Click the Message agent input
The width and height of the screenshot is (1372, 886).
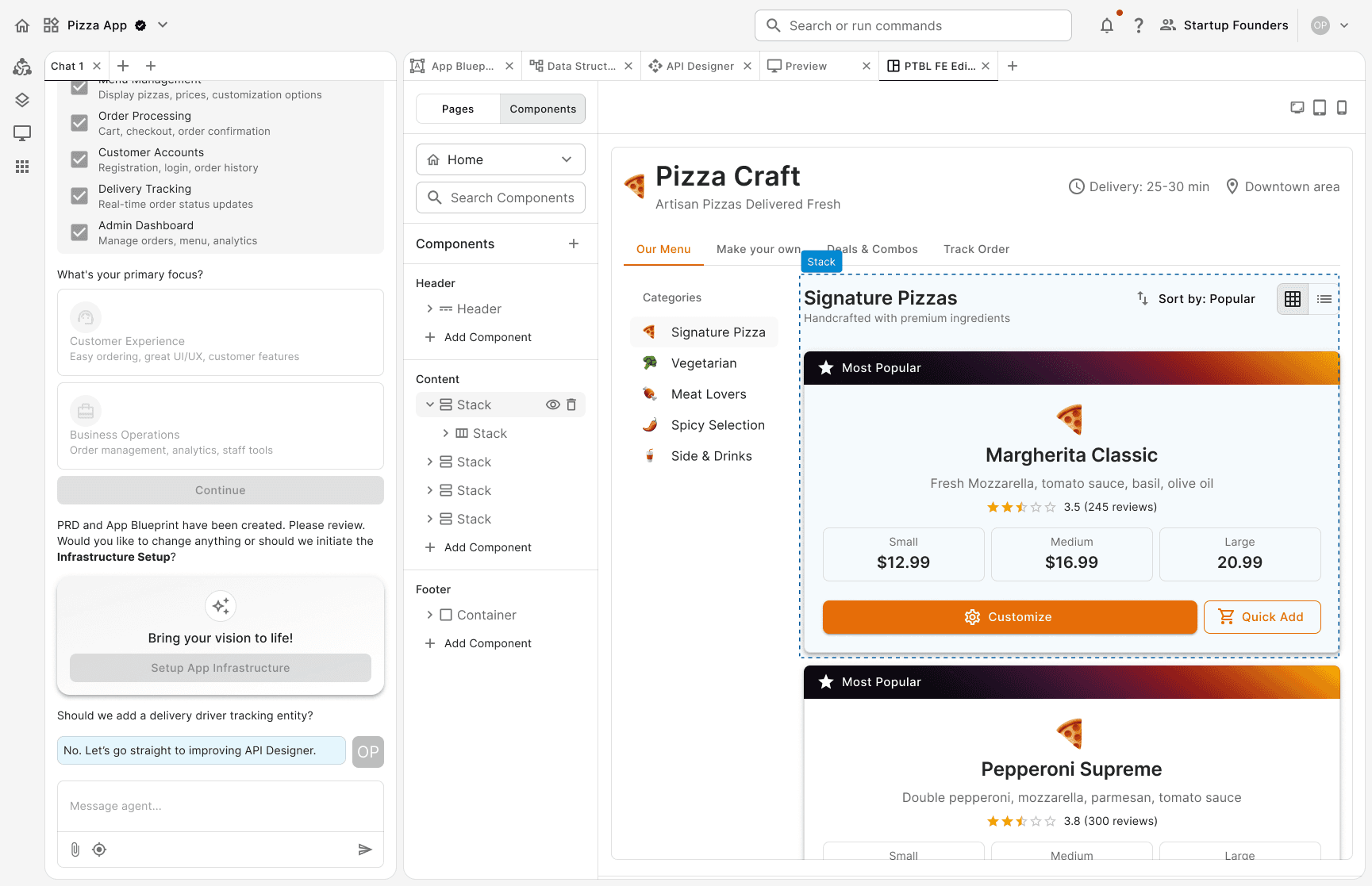point(221,806)
